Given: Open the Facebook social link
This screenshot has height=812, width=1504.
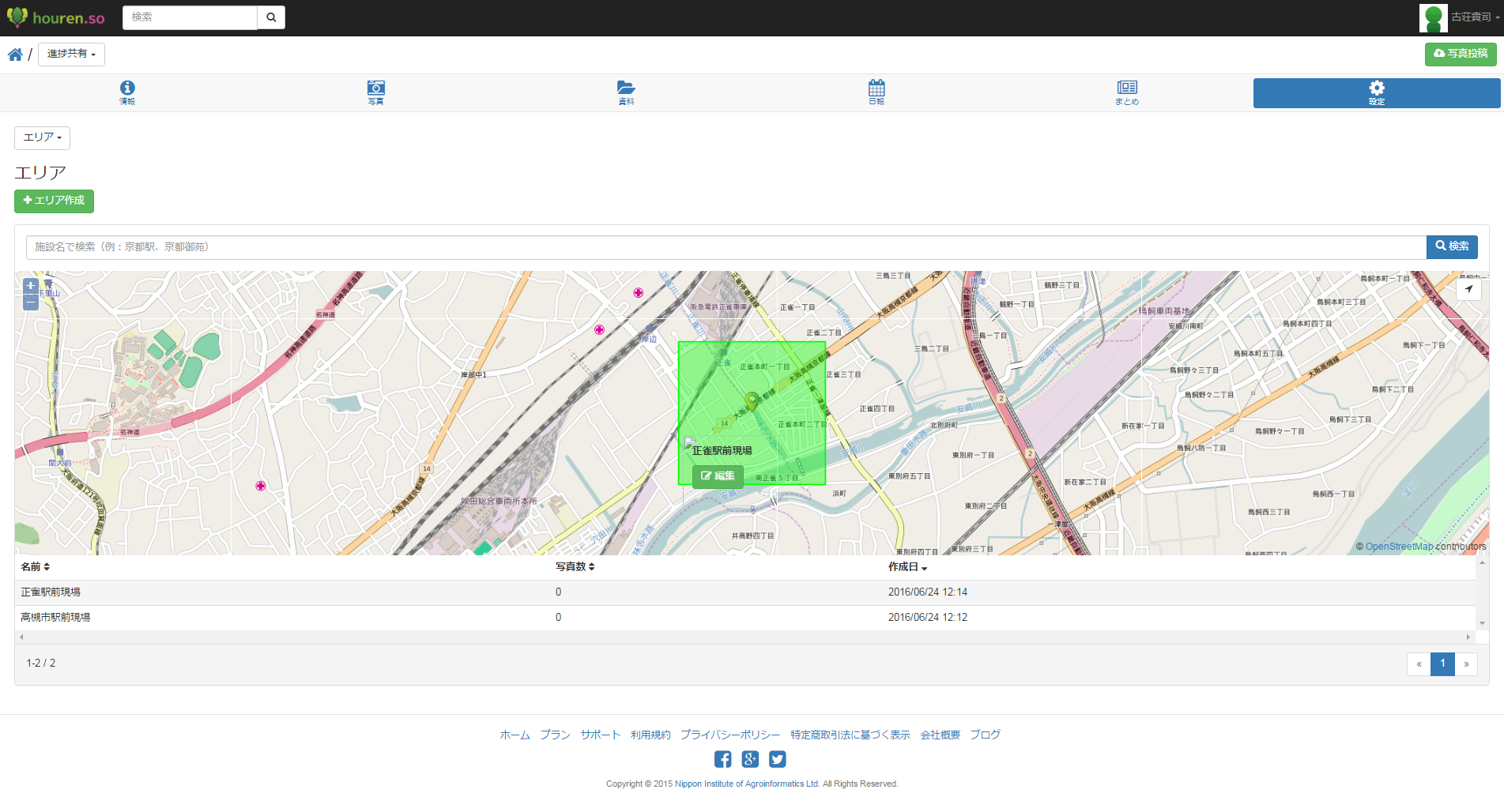Looking at the screenshot, I should pos(722,759).
